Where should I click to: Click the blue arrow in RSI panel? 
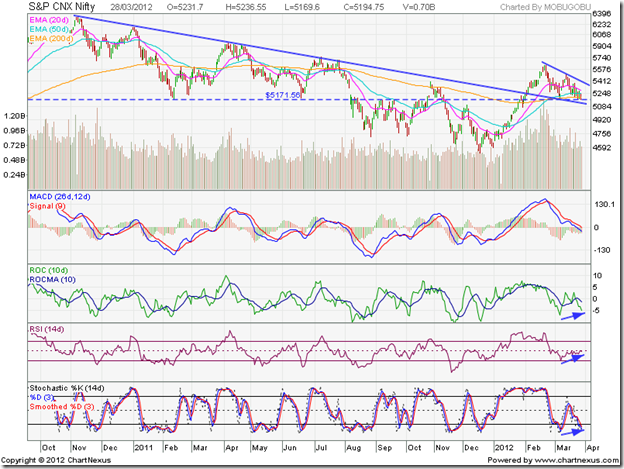572,358
